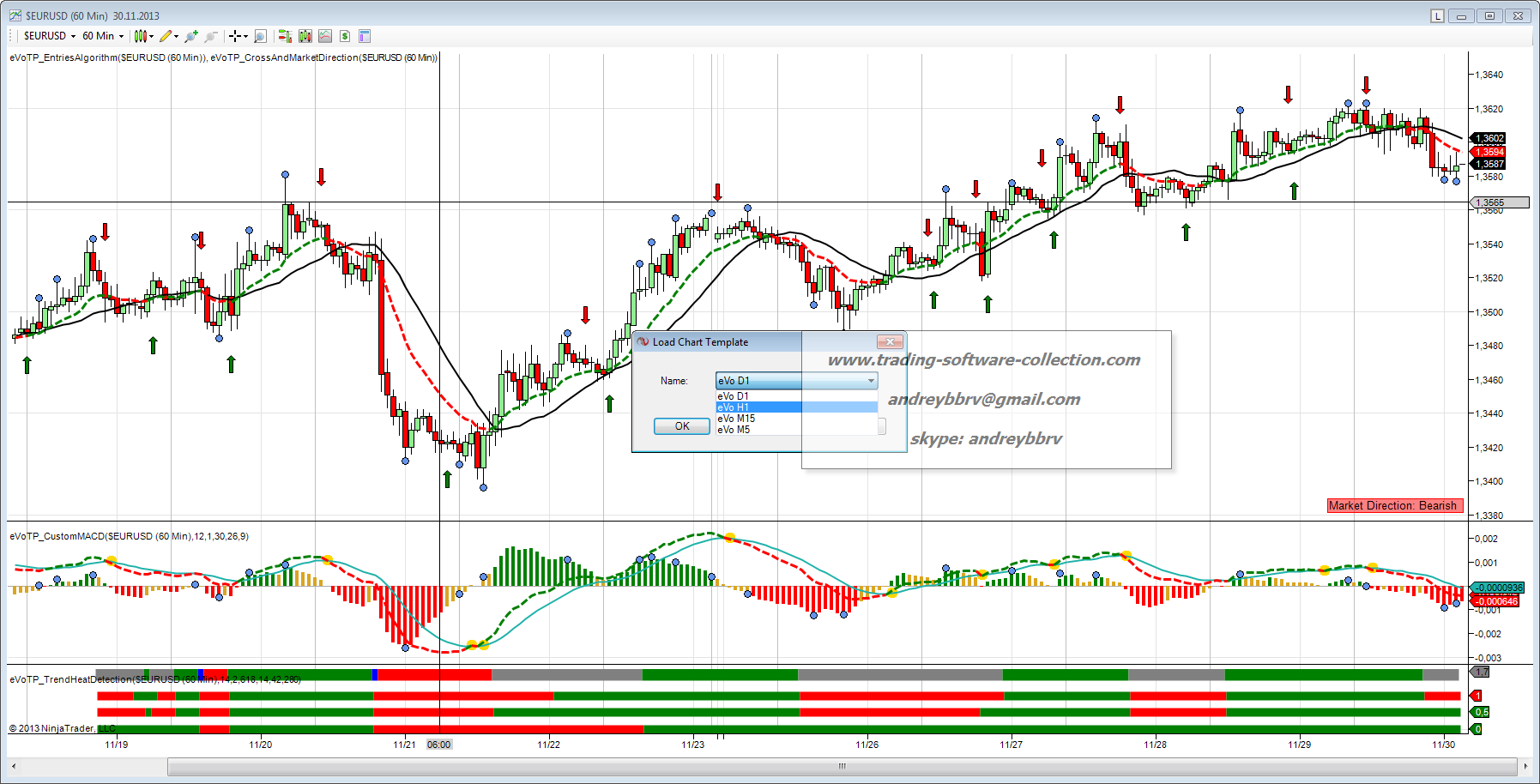Open the chart properties icon
The height and width of the screenshot is (784, 1540).
pyautogui.click(x=365, y=36)
